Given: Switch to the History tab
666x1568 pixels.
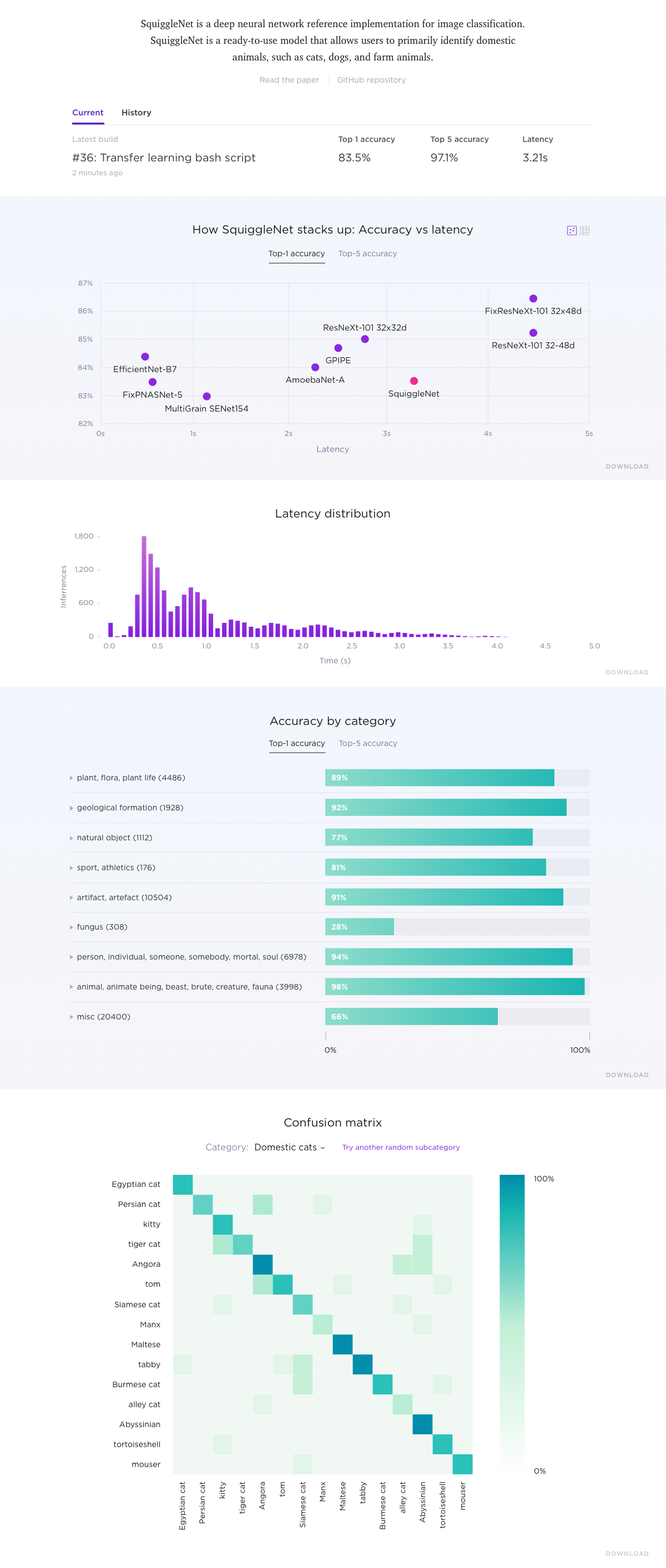Looking at the screenshot, I should 136,113.
